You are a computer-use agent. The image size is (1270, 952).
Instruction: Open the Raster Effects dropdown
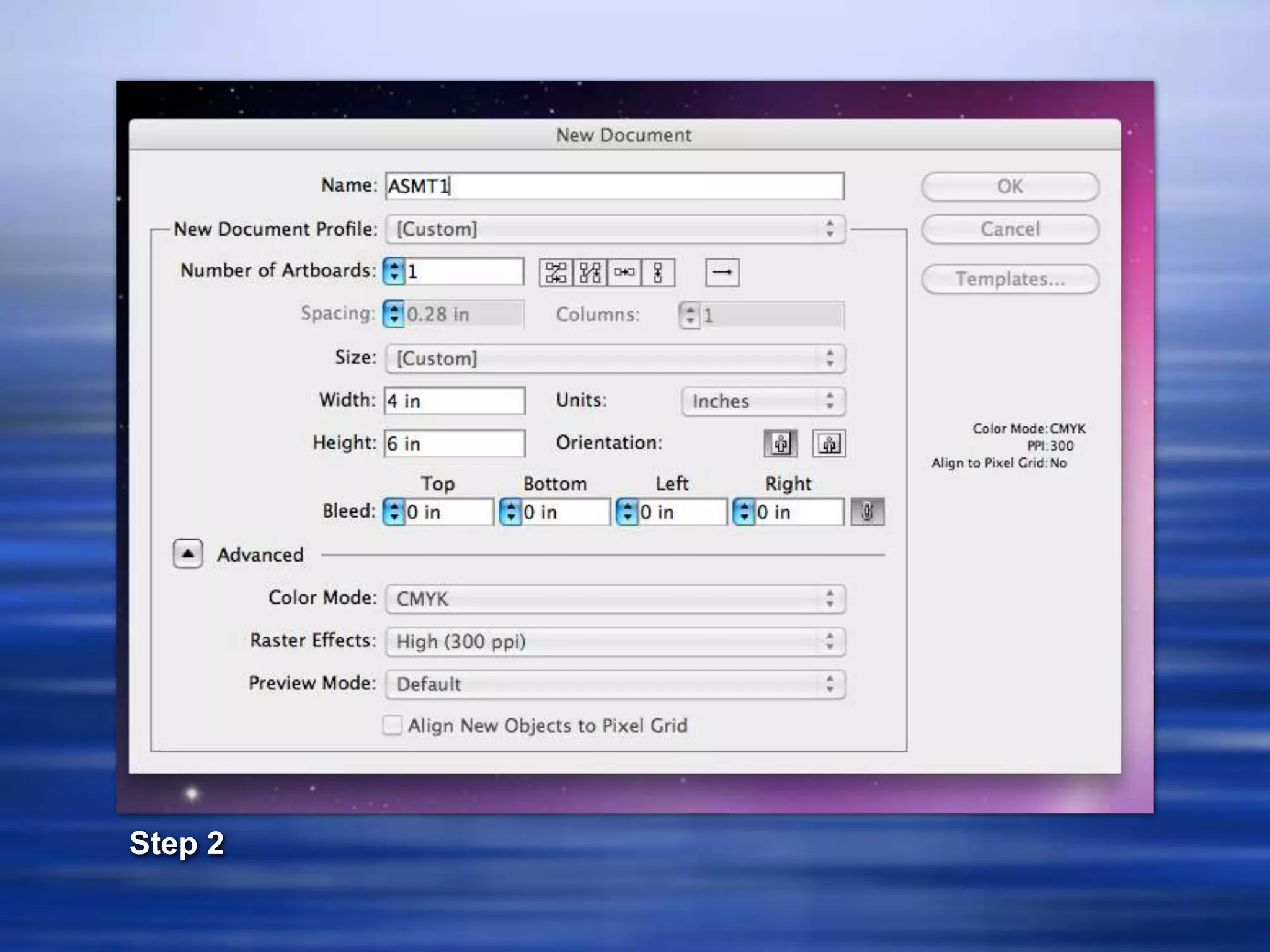coord(615,642)
